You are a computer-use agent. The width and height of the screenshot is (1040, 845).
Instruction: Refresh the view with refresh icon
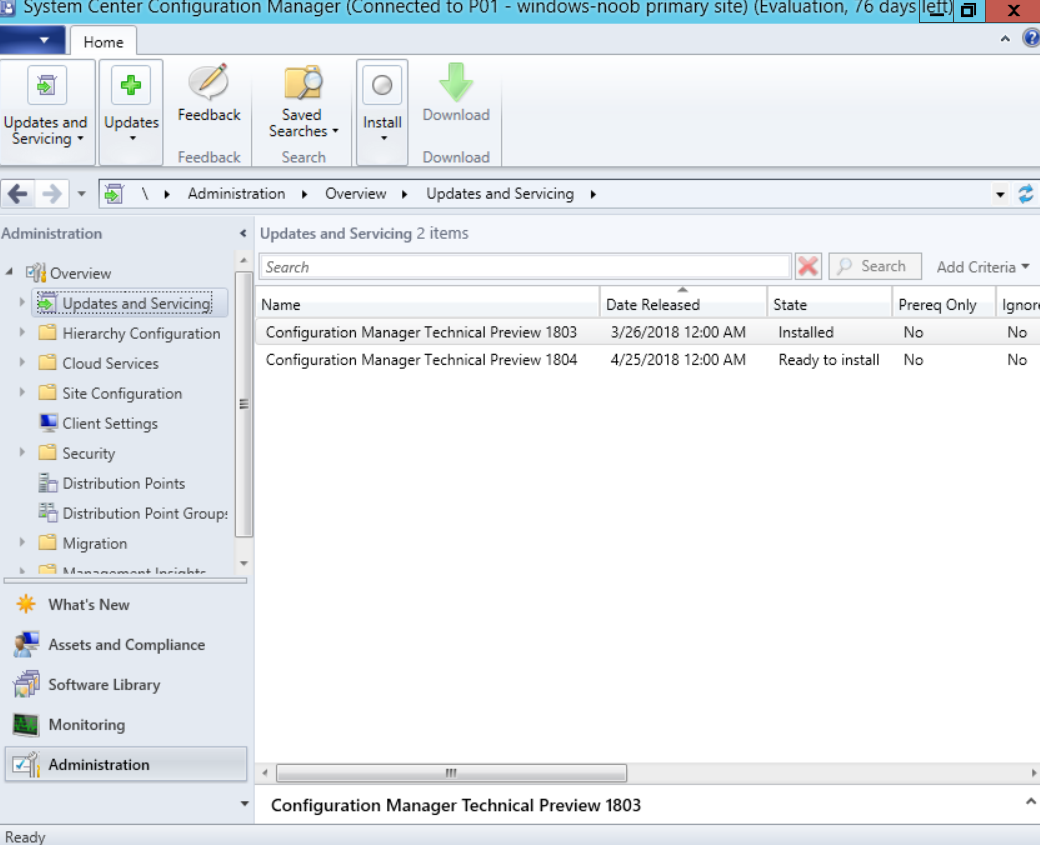point(1025,194)
